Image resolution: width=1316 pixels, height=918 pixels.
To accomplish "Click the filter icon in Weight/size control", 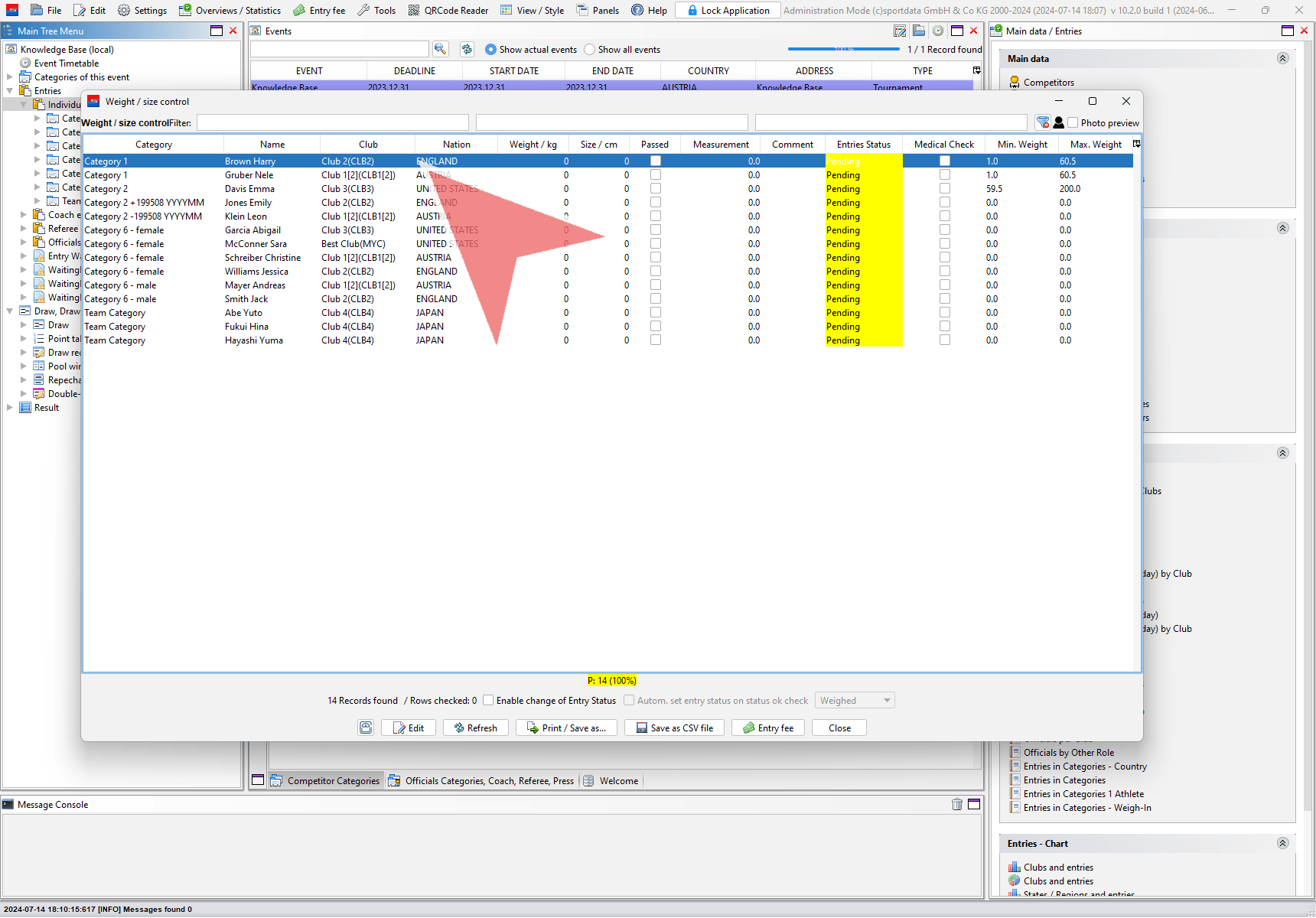I will pos(1042,122).
